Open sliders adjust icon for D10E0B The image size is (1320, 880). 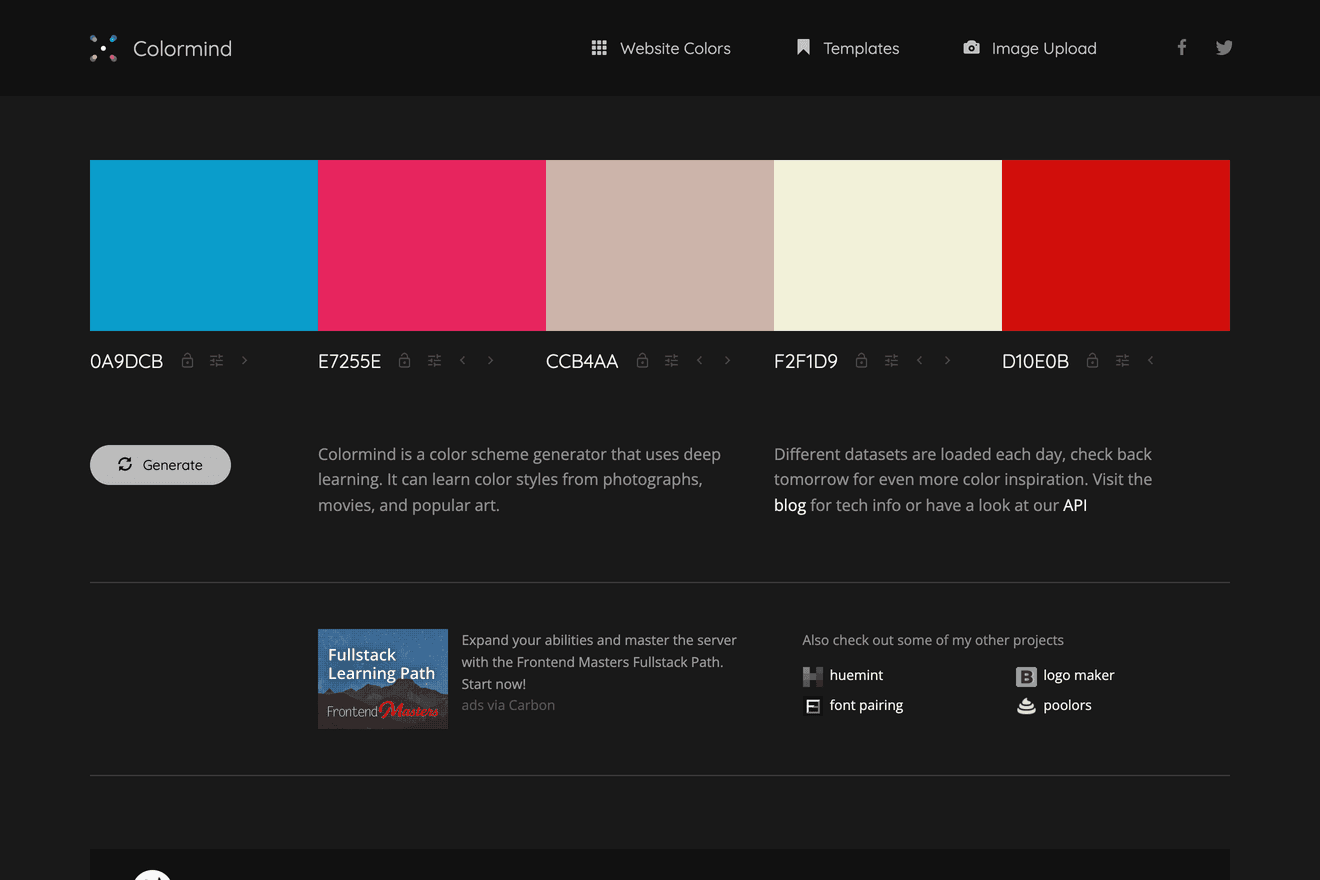[1122, 361]
